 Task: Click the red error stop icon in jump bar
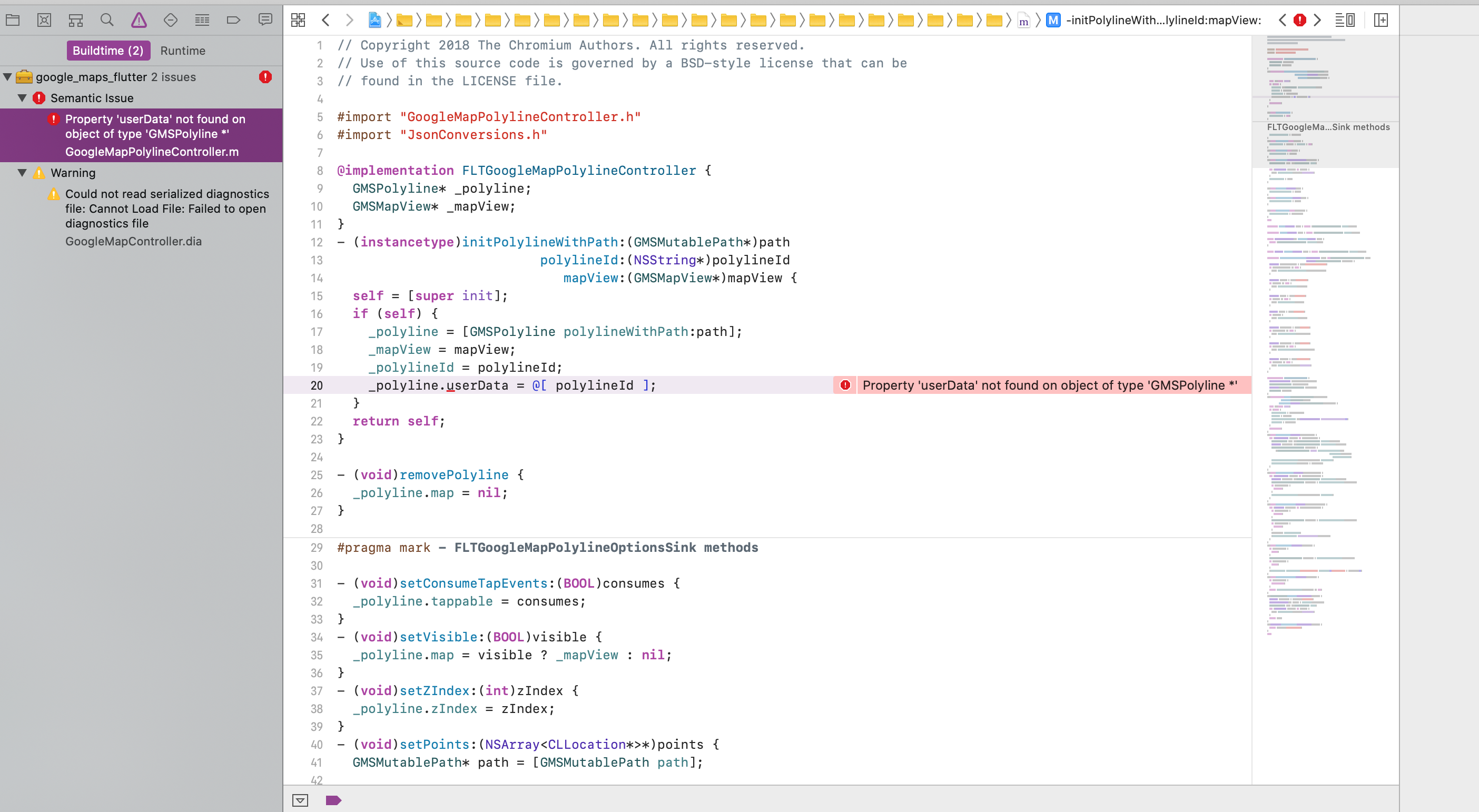1299,20
